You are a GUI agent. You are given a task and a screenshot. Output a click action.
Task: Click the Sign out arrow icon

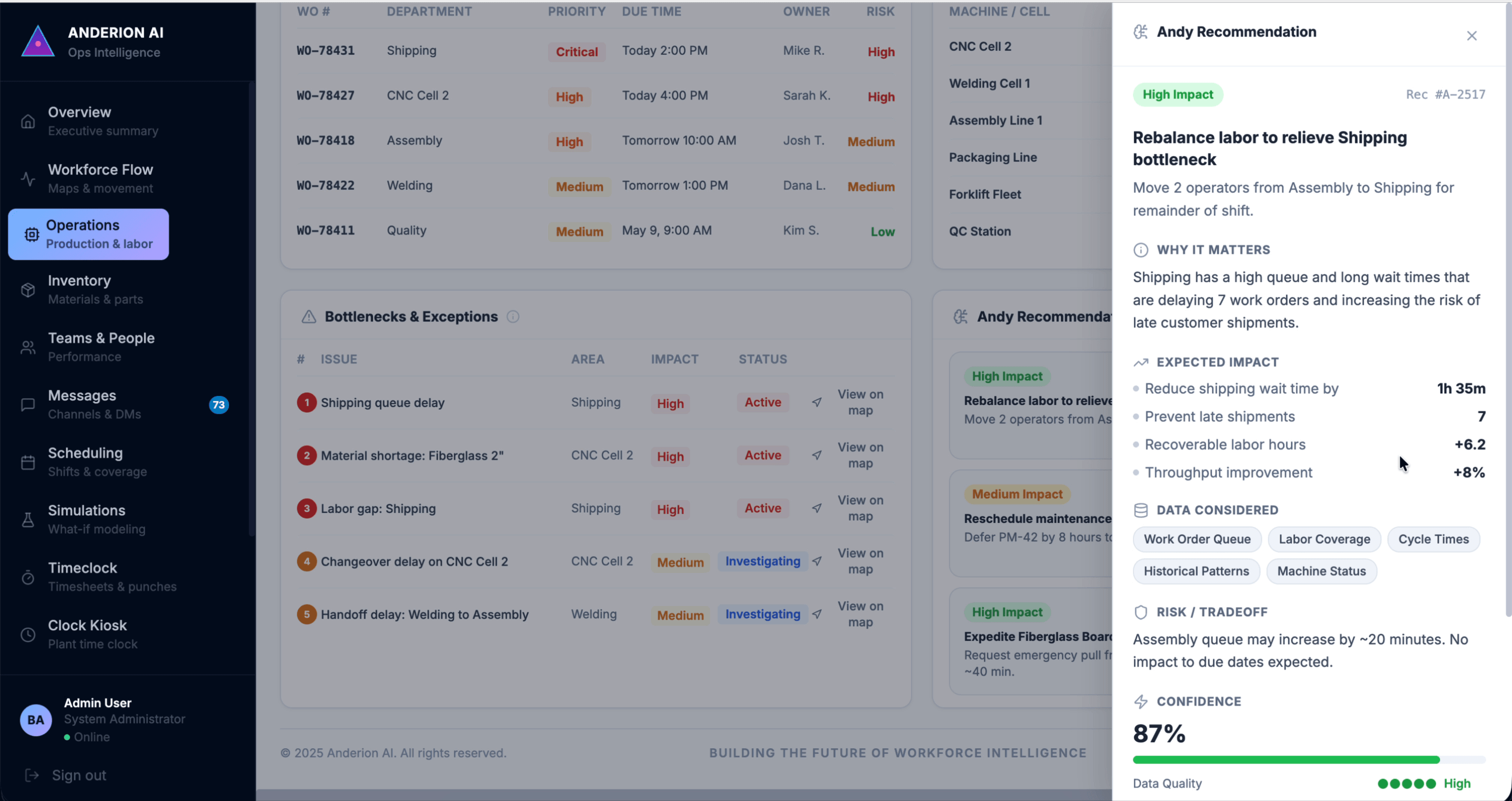(x=32, y=775)
